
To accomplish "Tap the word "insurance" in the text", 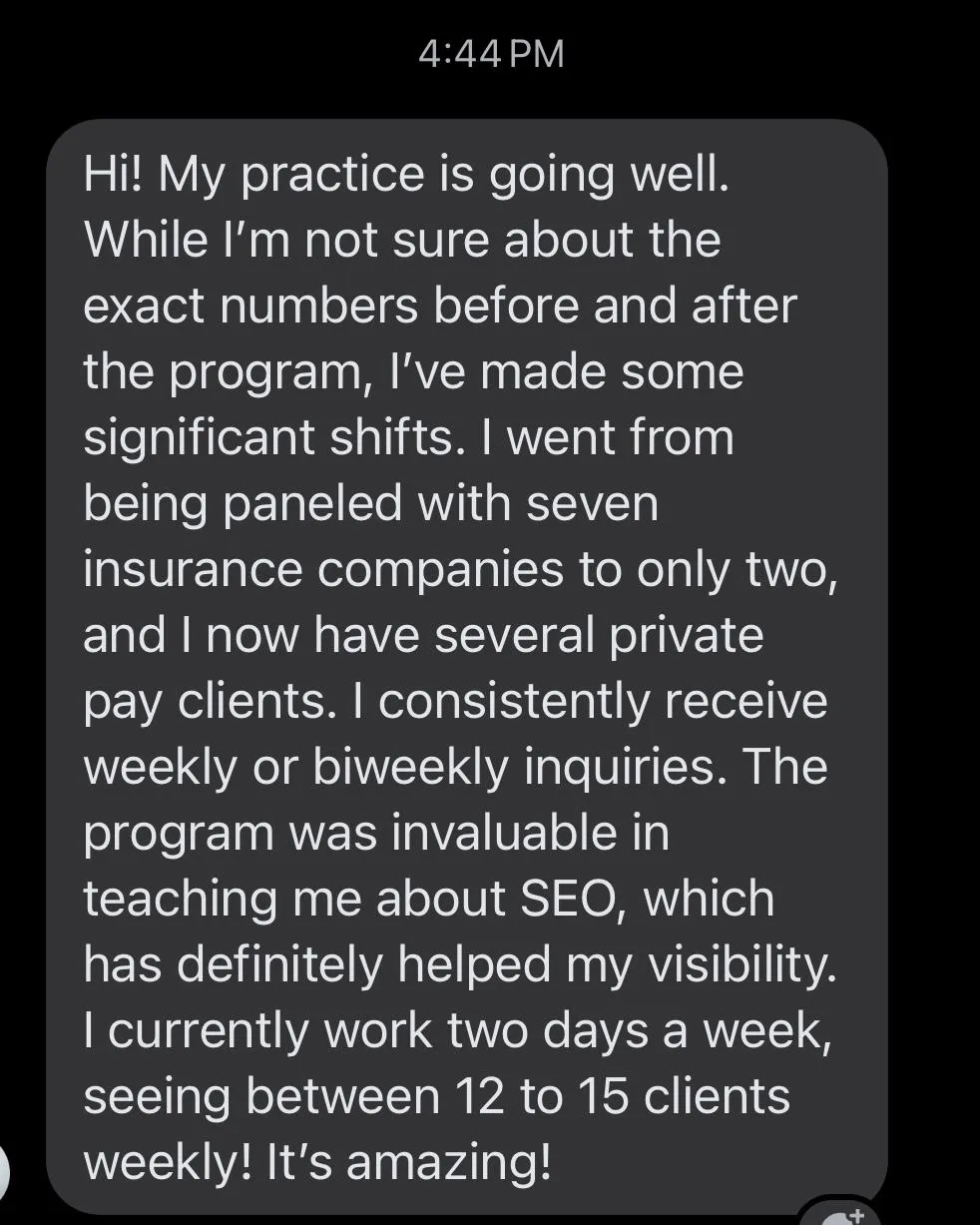I will point(194,569).
